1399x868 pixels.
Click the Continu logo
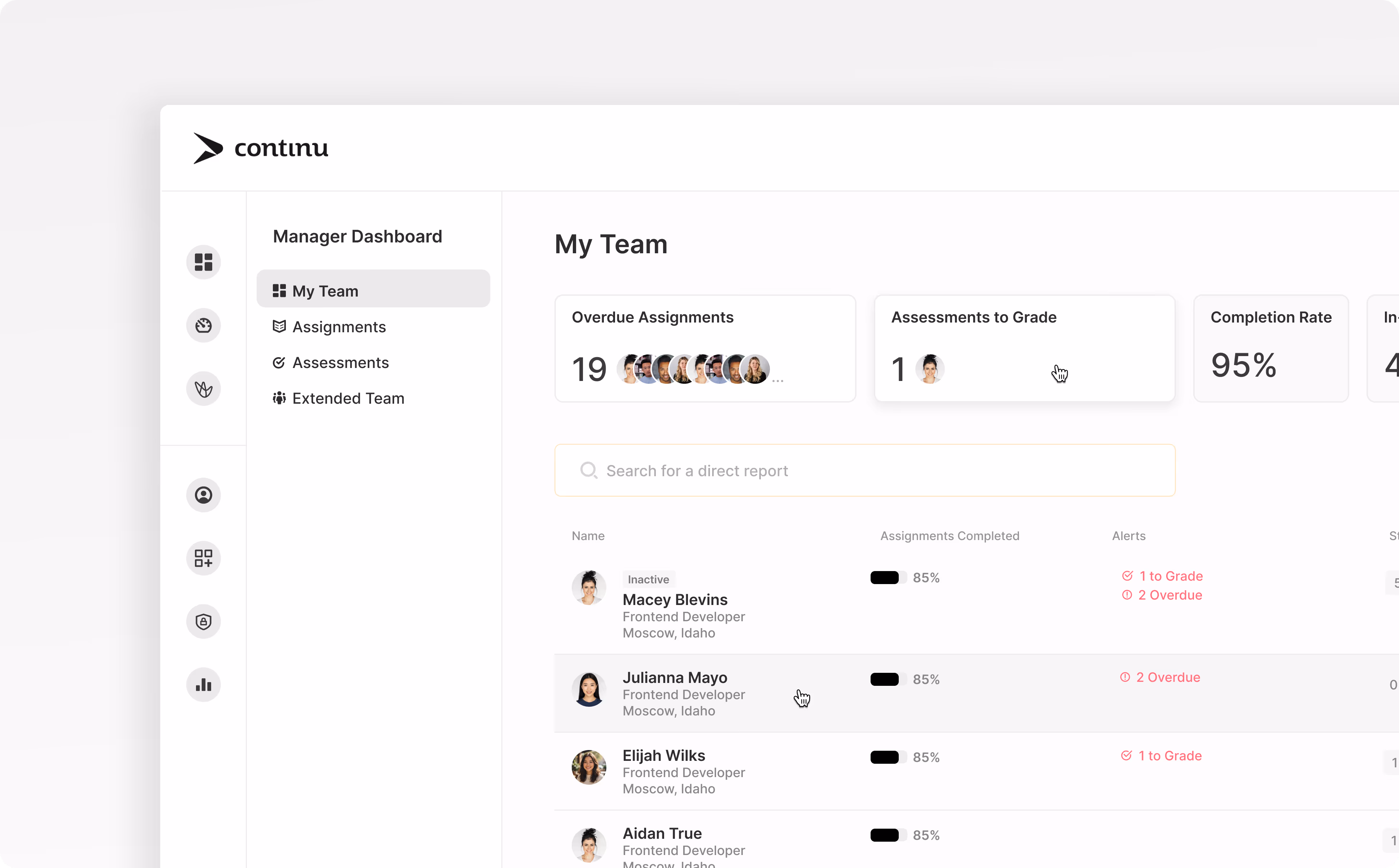(x=261, y=148)
